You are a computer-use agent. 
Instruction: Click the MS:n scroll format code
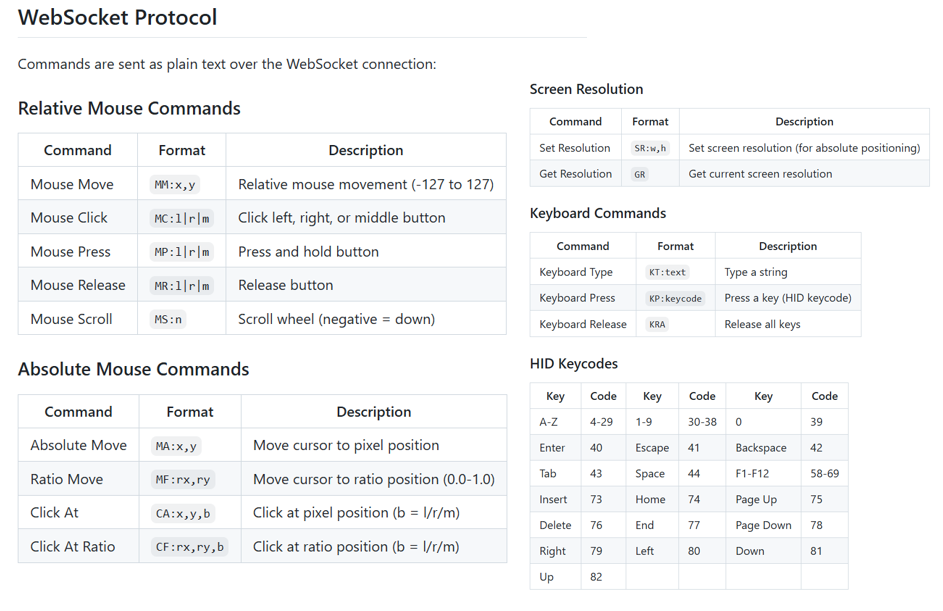[x=168, y=320]
